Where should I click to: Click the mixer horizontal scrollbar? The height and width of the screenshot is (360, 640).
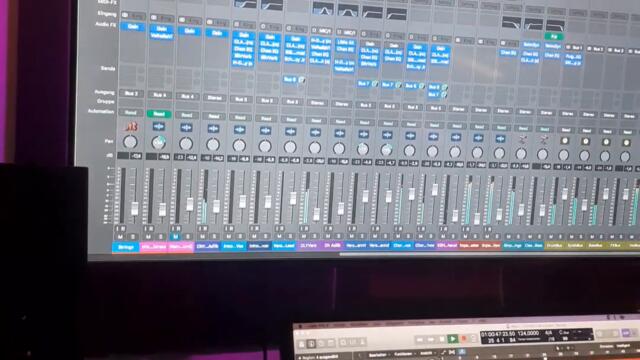point(490,254)
